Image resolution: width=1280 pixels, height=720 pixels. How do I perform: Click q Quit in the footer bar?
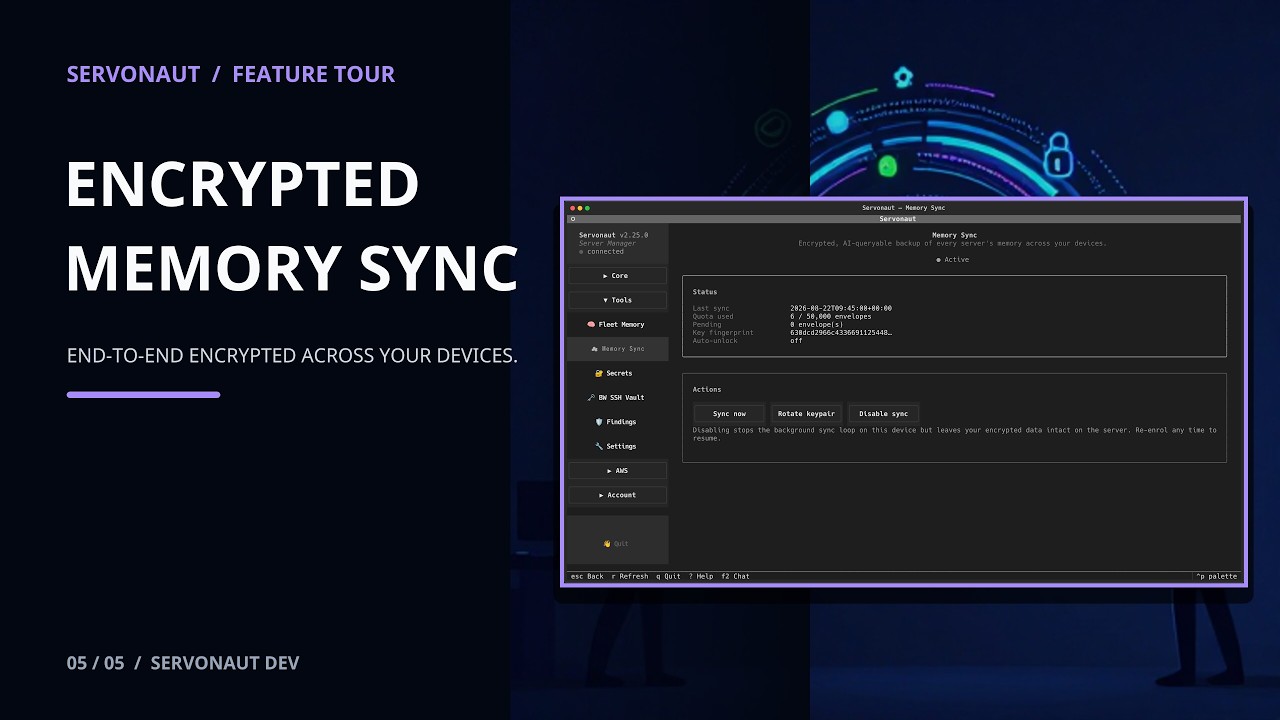668,577
